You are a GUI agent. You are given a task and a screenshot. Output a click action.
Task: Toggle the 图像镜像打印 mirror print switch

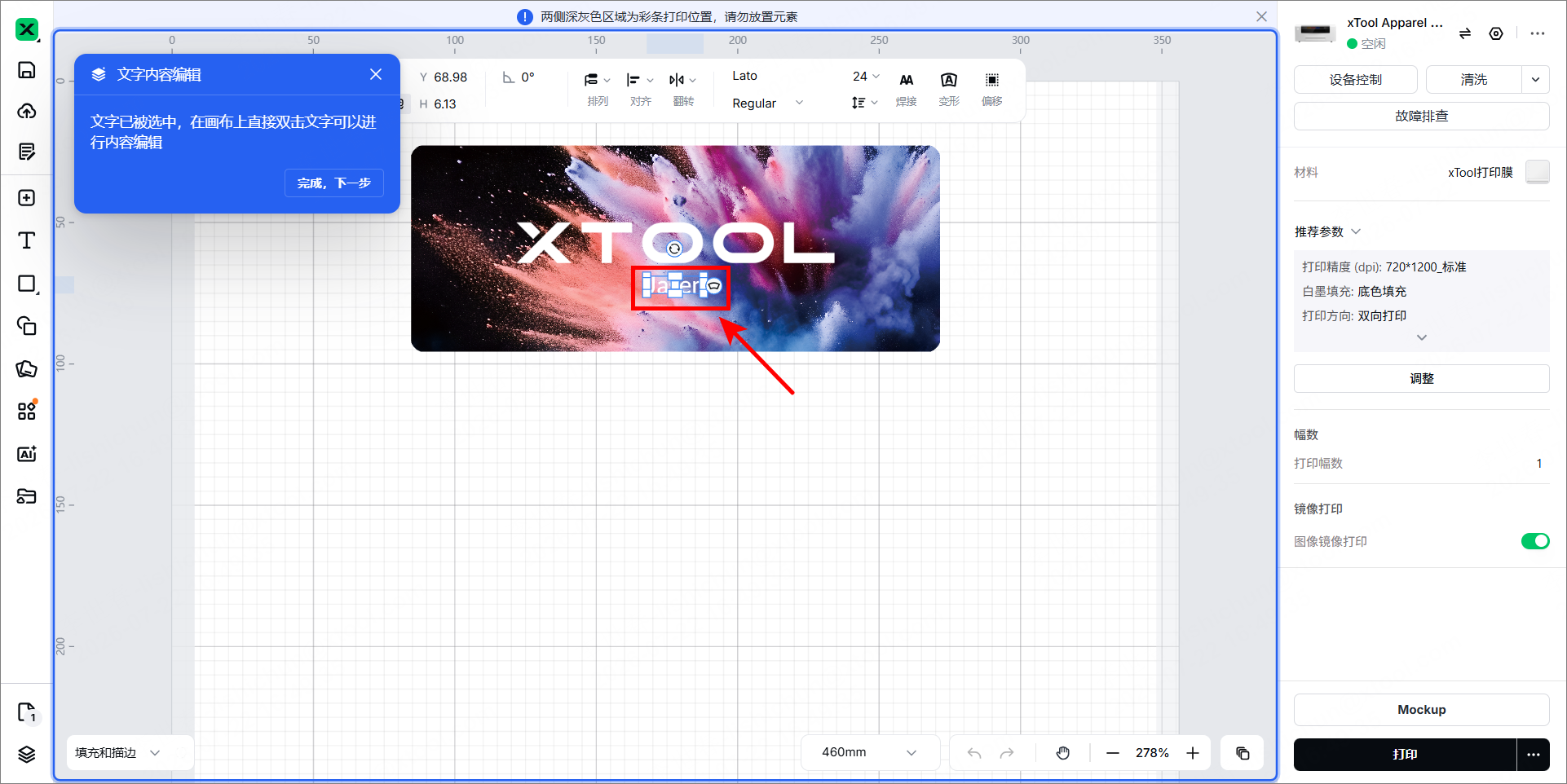[x=1535, y=541]
